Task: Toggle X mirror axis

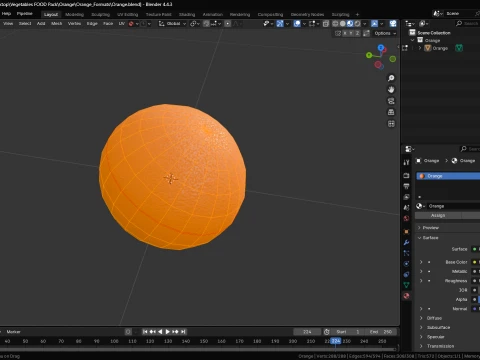Action: [345, 33]
